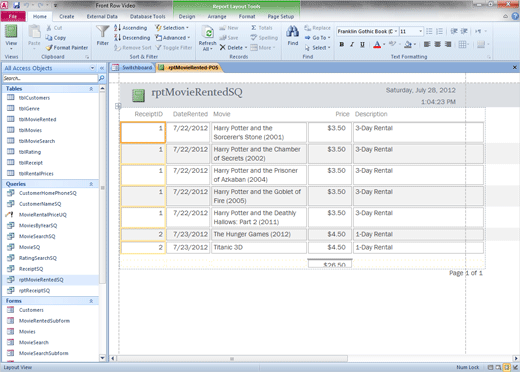Open the Go To dropdown

tap(318, 38)
